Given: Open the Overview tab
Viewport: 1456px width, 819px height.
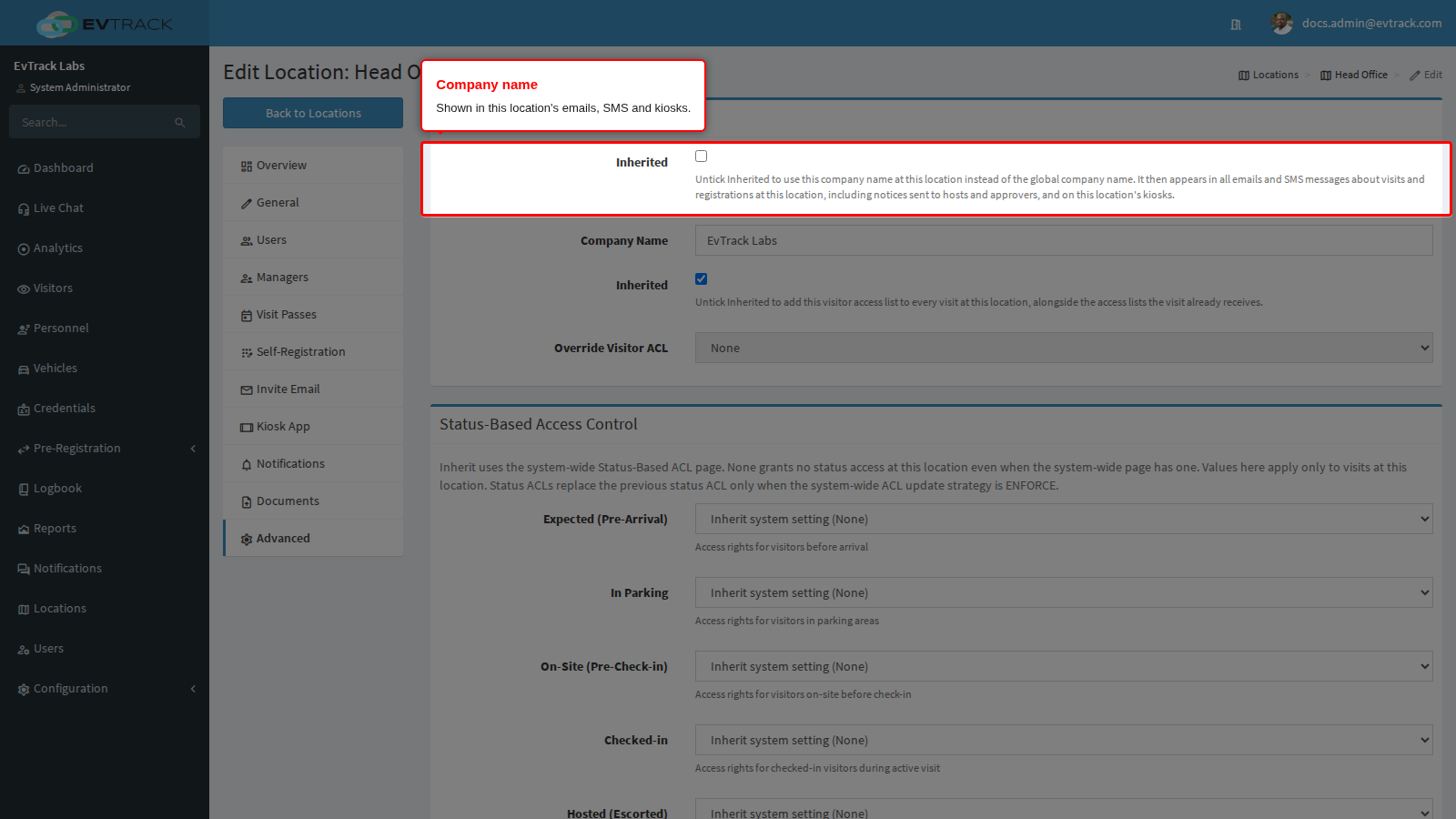Looking at the screenshot, I should click(313, 166).
